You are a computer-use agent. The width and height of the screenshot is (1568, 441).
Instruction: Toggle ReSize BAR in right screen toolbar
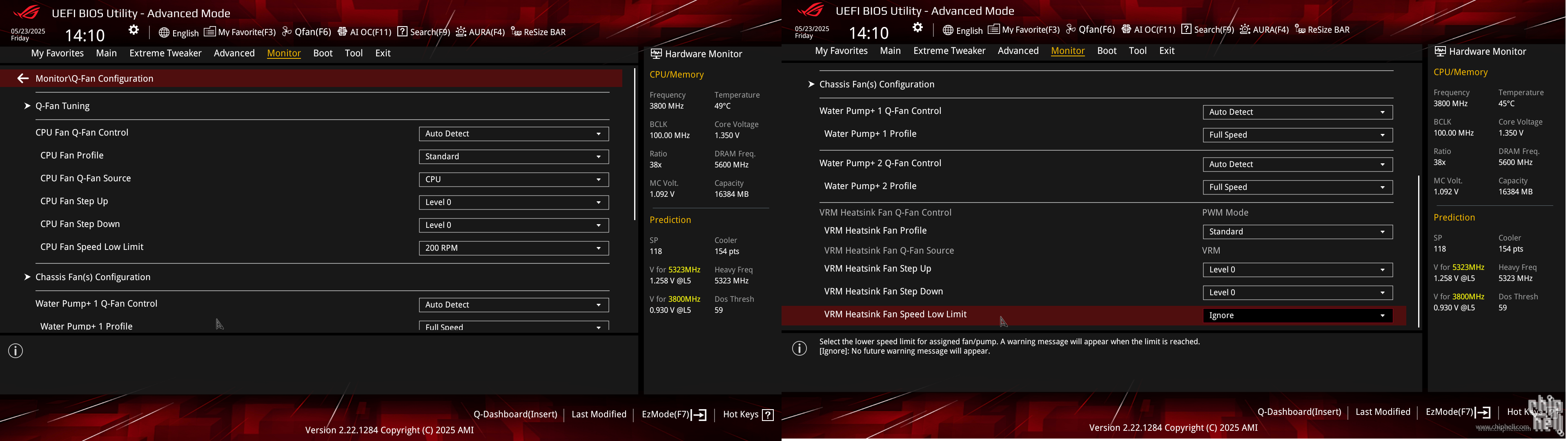(1322, 29)
